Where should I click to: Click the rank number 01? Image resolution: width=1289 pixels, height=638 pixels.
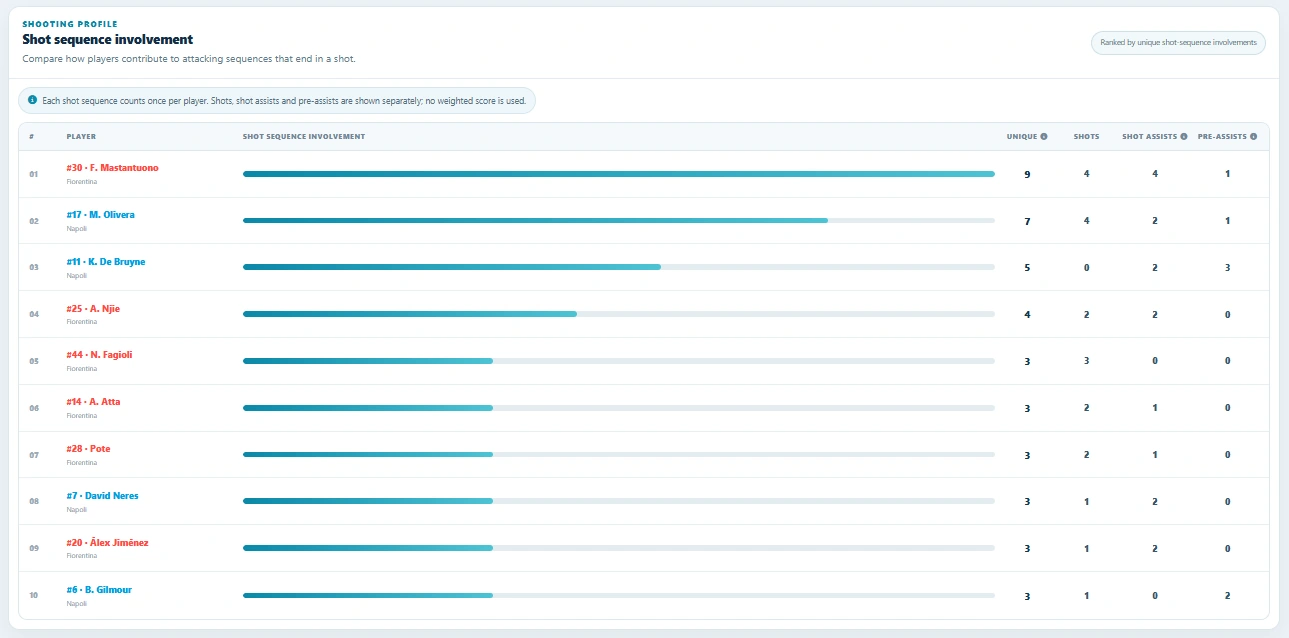tap(33, 174)
